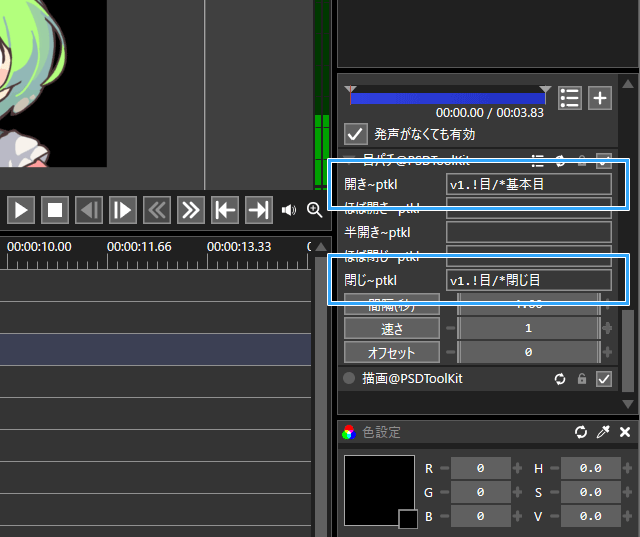This screenshot has height=537, width=640.
Task: Click the Stop playback button
Action: (55, 210)
